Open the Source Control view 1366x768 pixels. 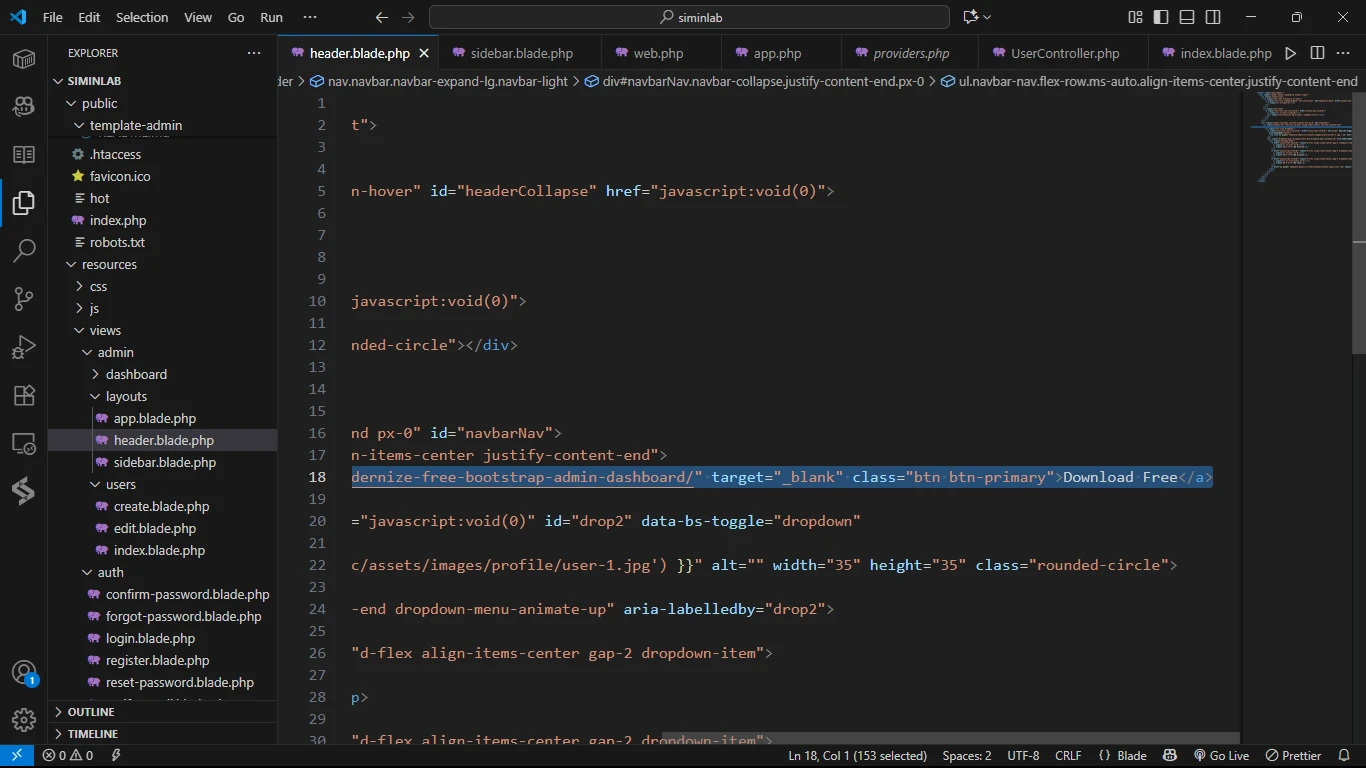[x=24, y=298]
